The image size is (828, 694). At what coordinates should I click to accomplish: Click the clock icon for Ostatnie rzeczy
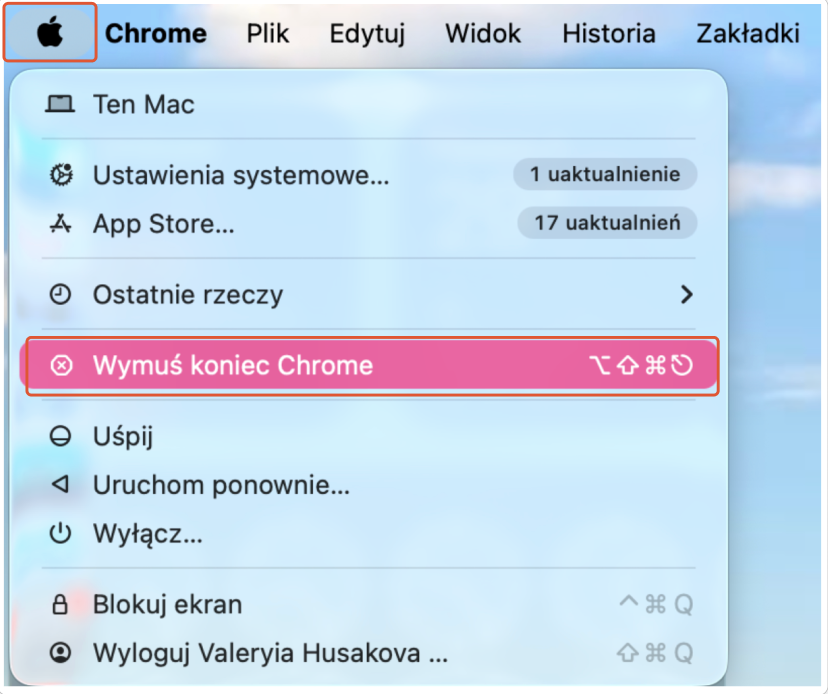coord(60,294)
